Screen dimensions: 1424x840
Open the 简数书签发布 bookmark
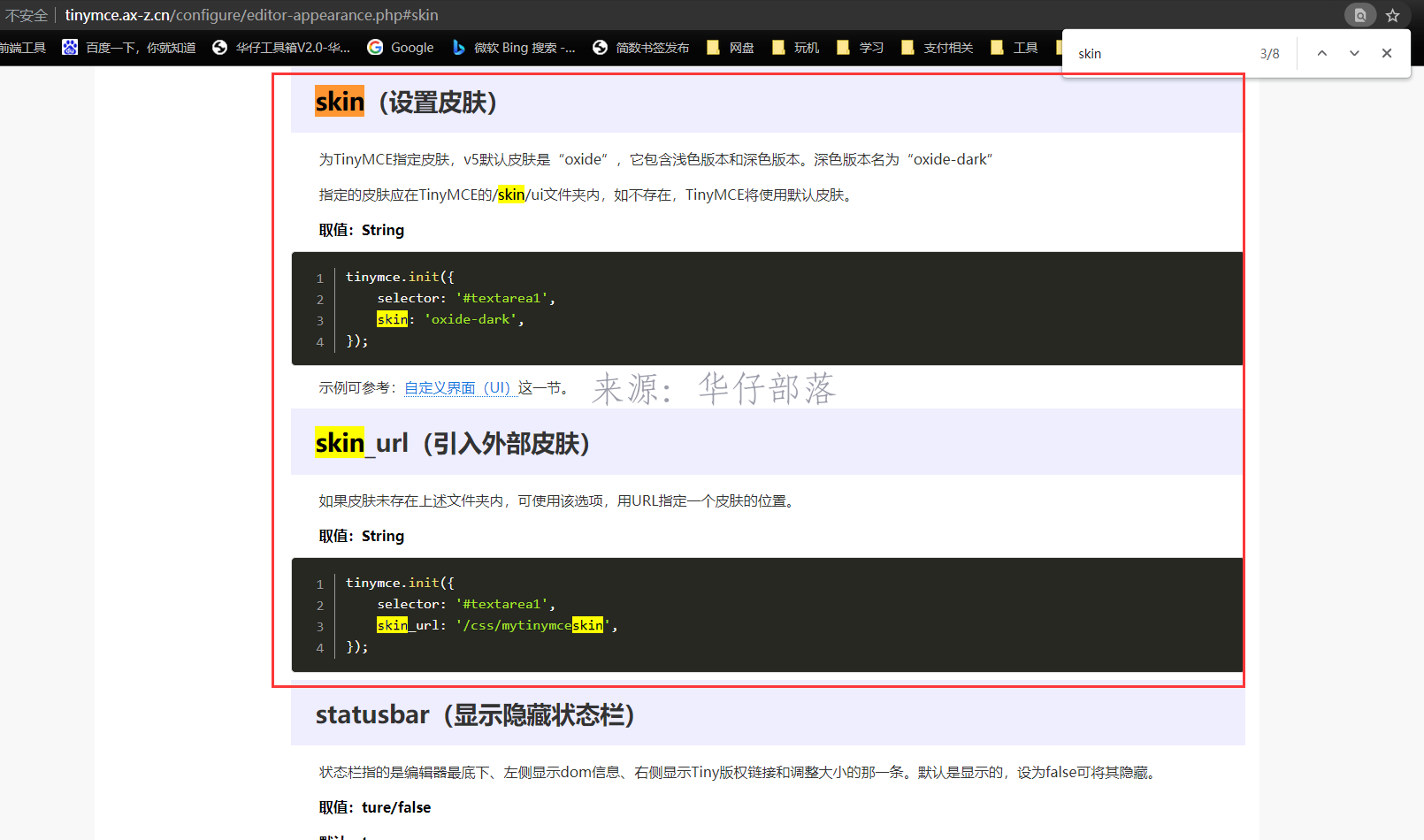tap(640, 48)
